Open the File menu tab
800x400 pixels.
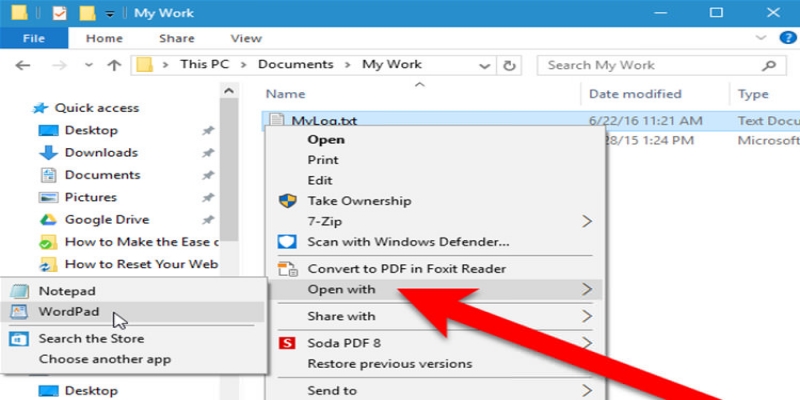33,39
